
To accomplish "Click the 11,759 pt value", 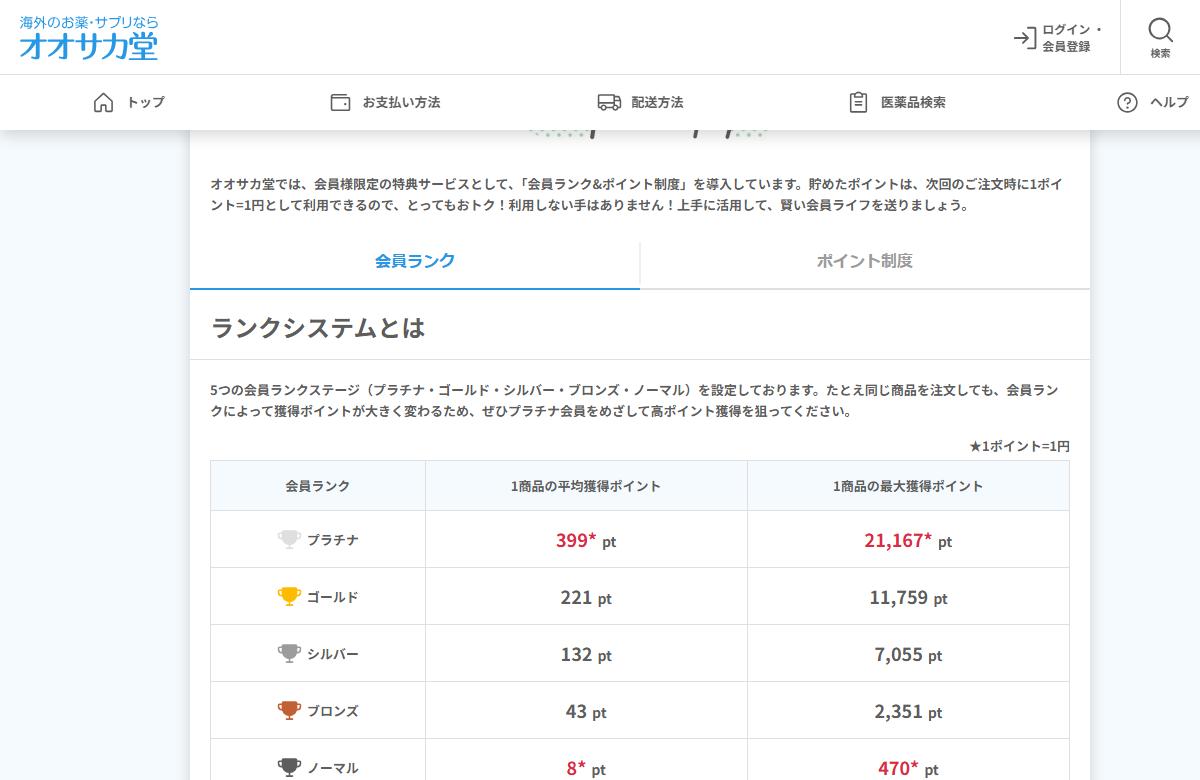I will tap(908, 598).
